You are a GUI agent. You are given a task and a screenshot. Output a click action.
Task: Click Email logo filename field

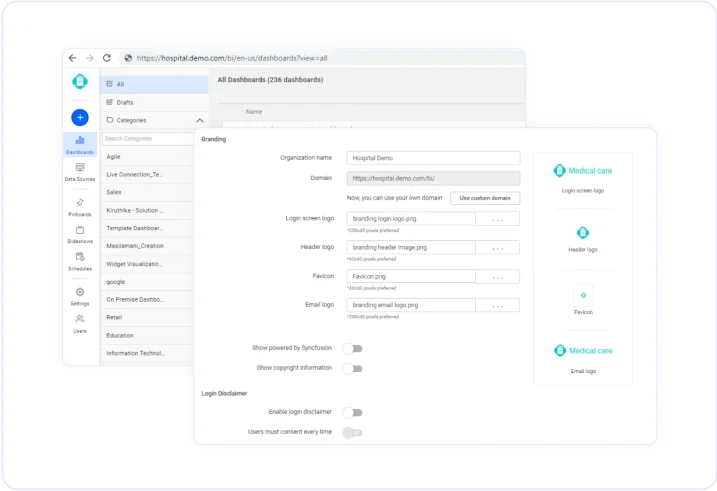tap(411, 305)
